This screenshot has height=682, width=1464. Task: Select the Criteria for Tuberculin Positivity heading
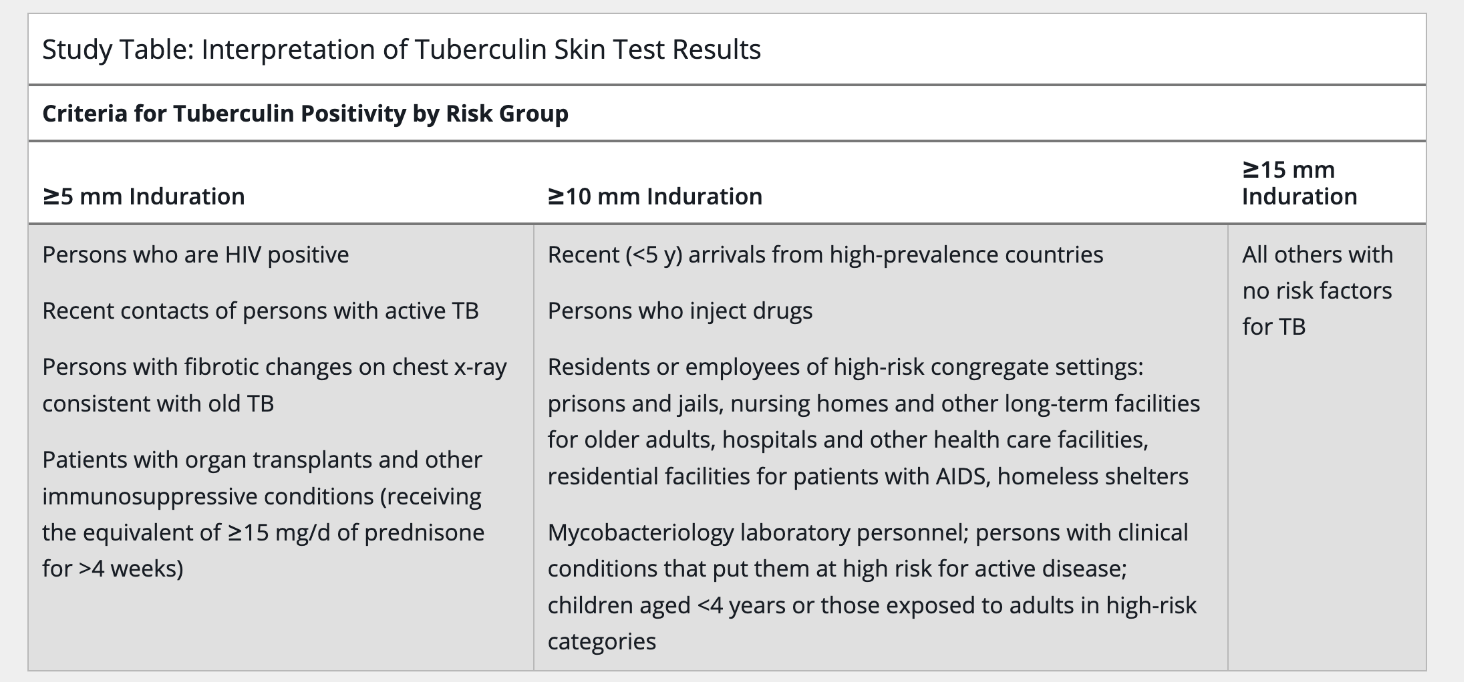(x=305, y=114)
